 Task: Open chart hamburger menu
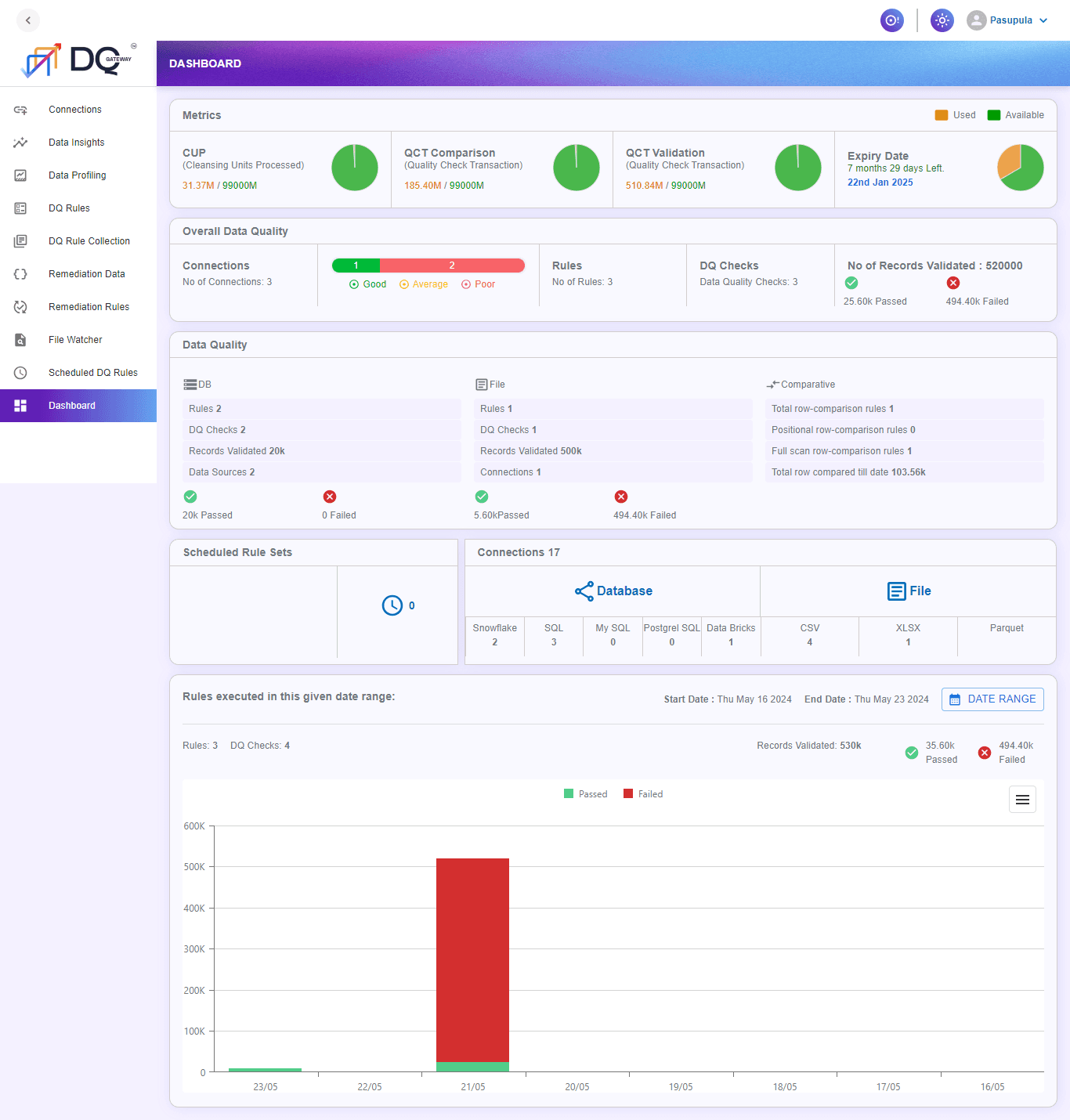point(1022,800)
